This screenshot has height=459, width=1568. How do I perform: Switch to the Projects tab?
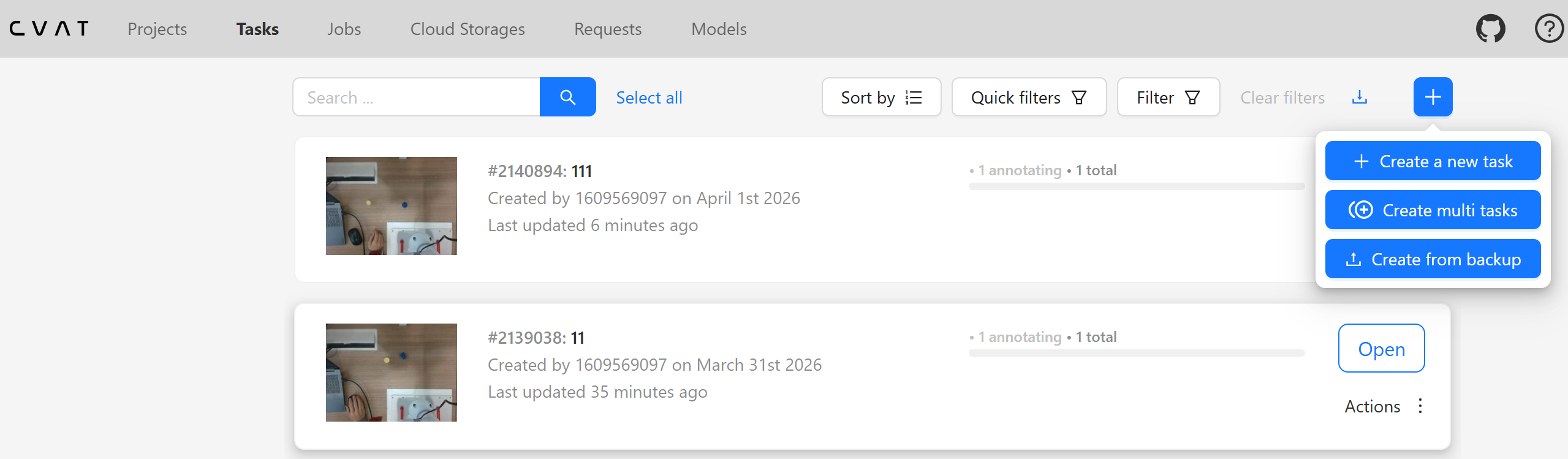tap(157, 29)
